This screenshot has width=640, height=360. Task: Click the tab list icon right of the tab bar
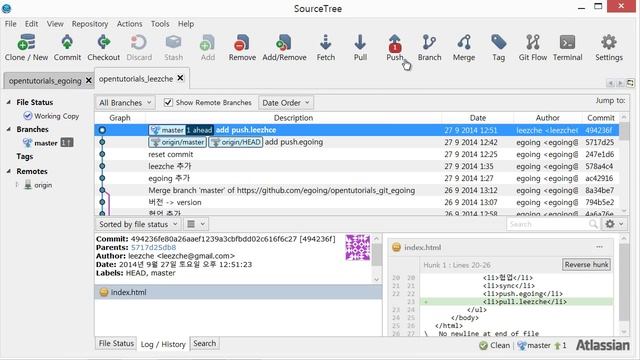[630, 83]
